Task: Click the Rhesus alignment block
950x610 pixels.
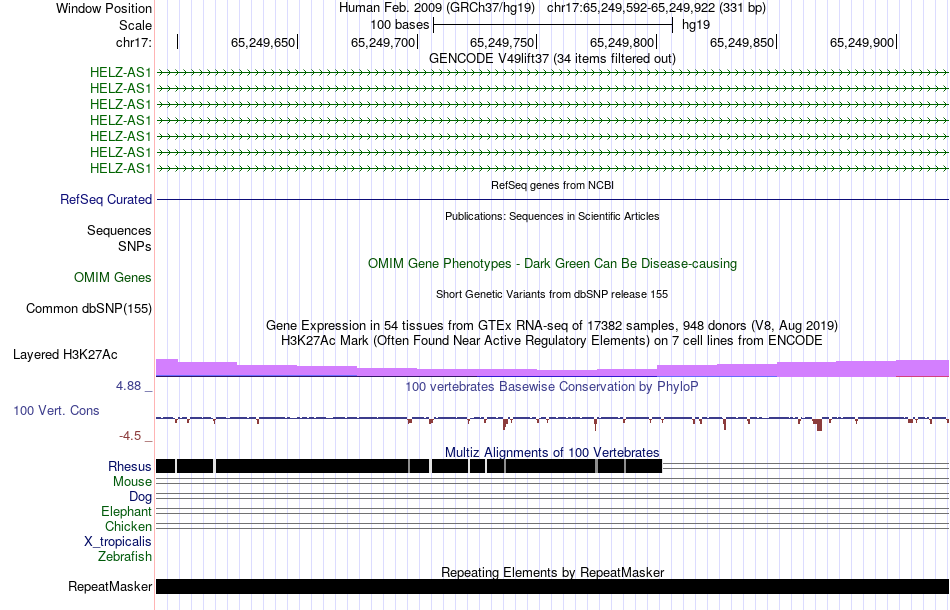Action: 409,466
